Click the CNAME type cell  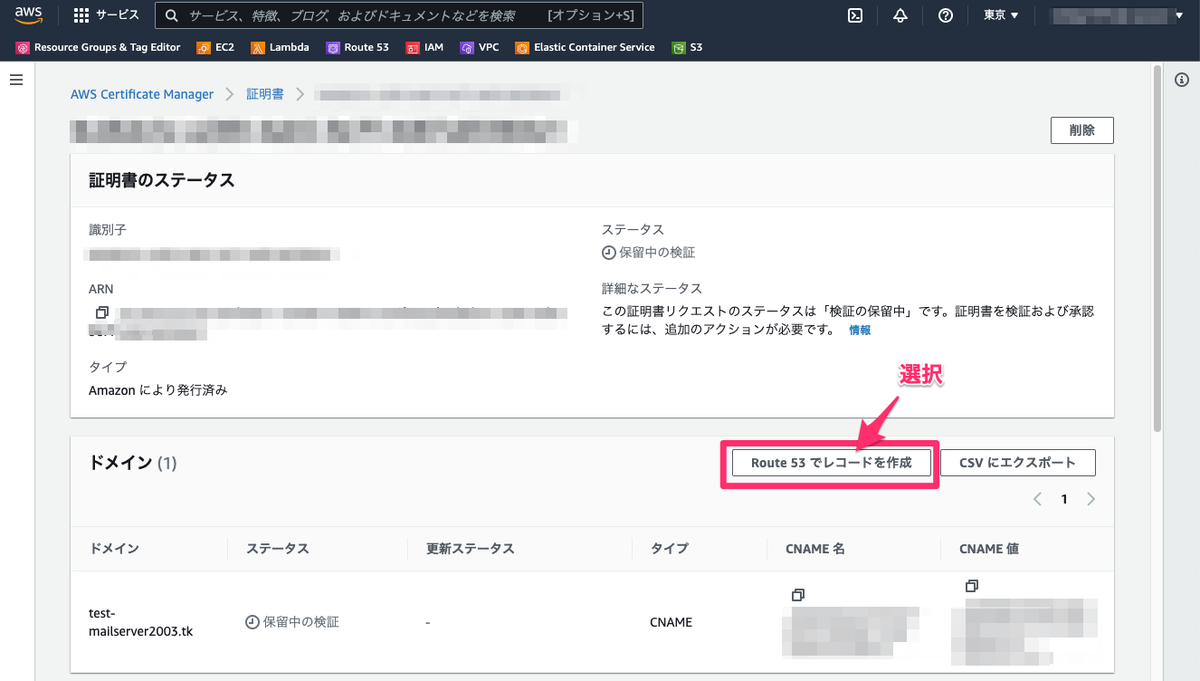[x=671, y=622]
